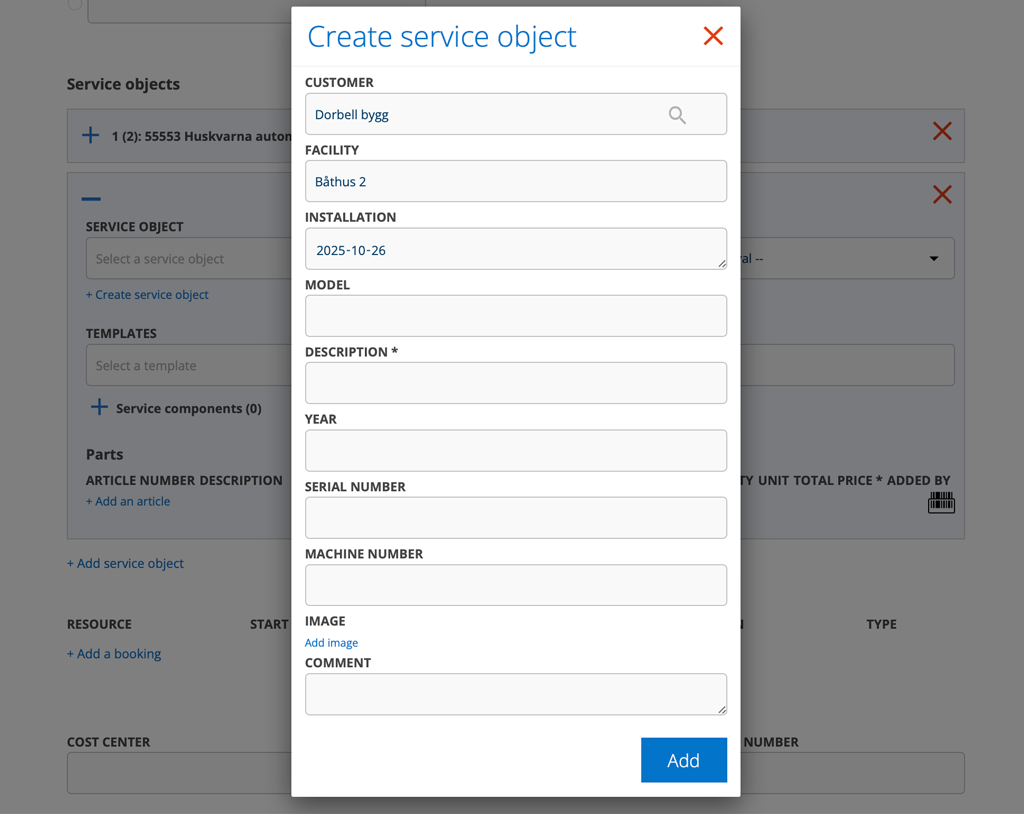Focus the Model input field

515,316
